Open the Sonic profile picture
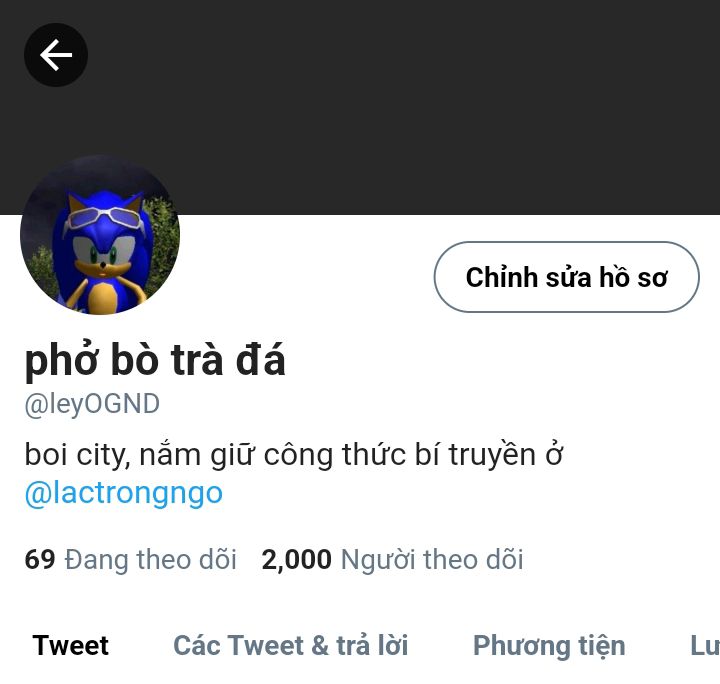 pyautogui.click(x=100, y=235)
